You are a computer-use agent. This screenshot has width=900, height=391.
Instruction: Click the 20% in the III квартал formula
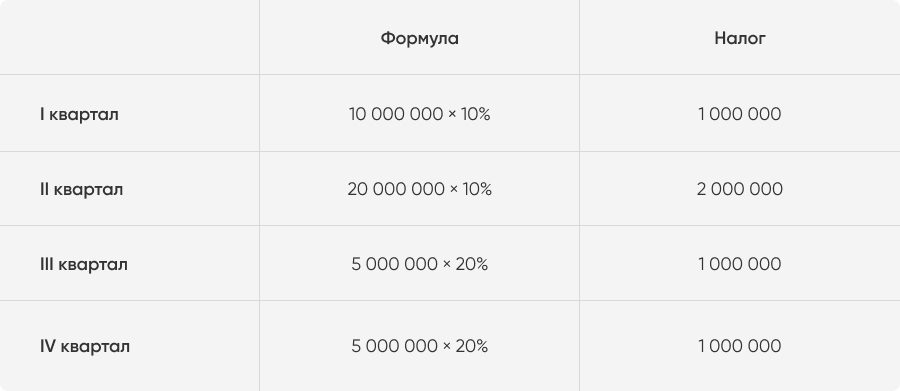472,264
